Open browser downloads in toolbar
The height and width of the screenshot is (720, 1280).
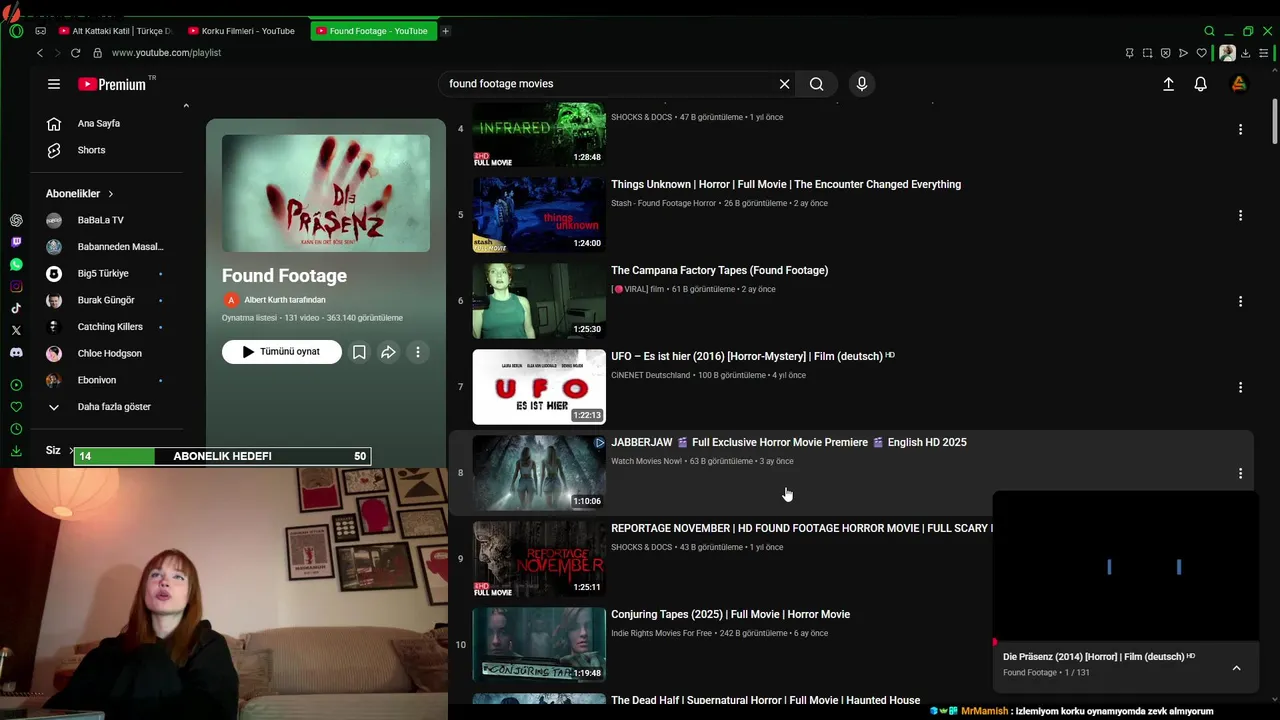coord(1245,53)
